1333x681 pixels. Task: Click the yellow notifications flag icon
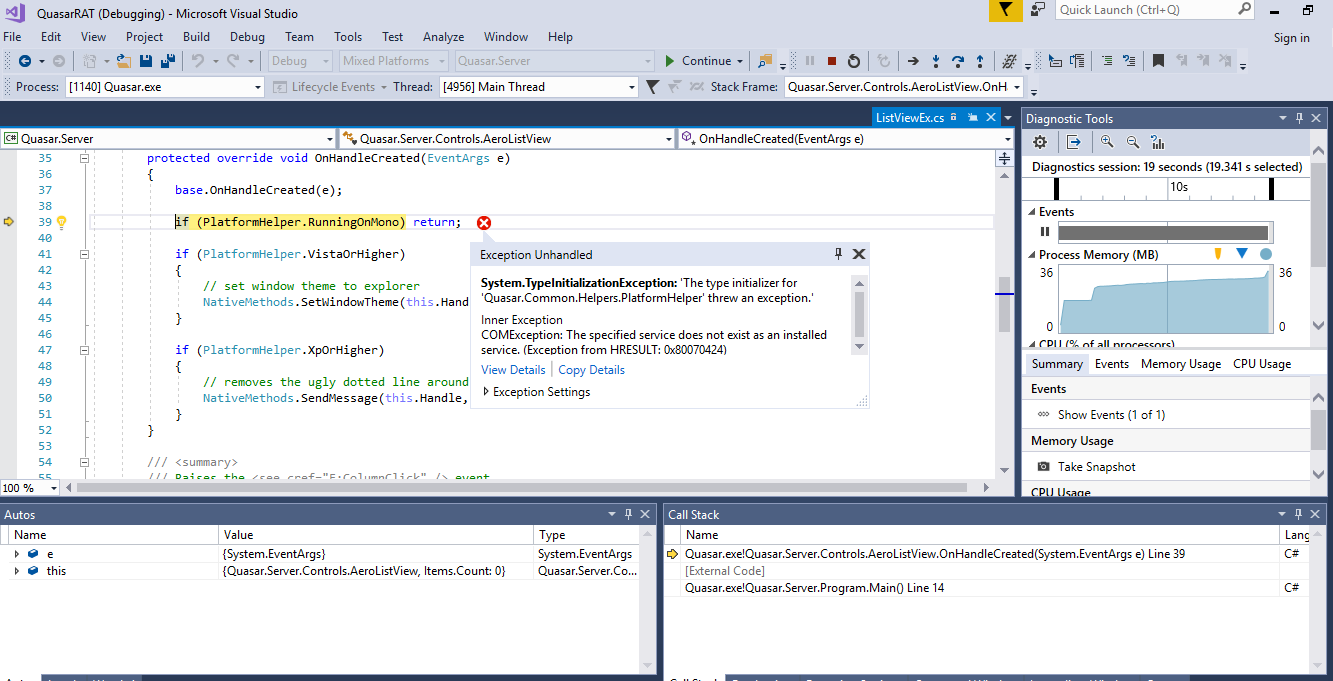tap(1006, 10)
